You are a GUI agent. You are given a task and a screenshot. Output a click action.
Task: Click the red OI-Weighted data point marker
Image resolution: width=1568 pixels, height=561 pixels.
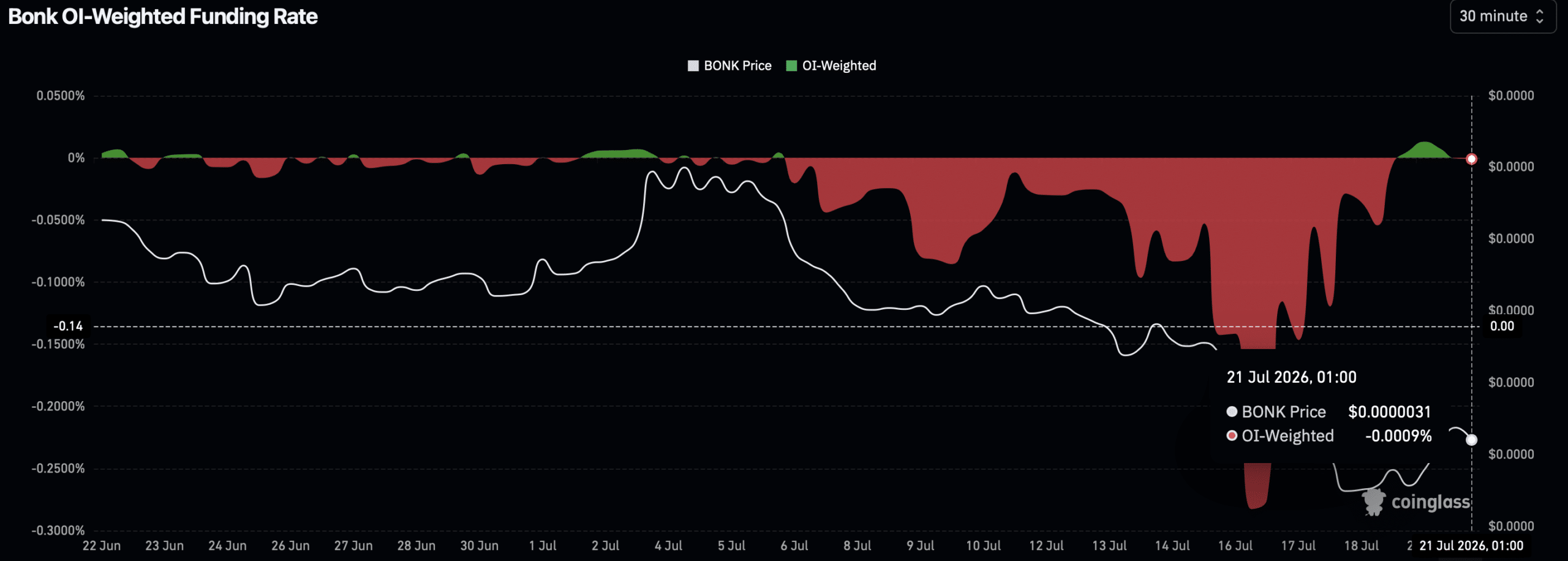coord(1471,159)
